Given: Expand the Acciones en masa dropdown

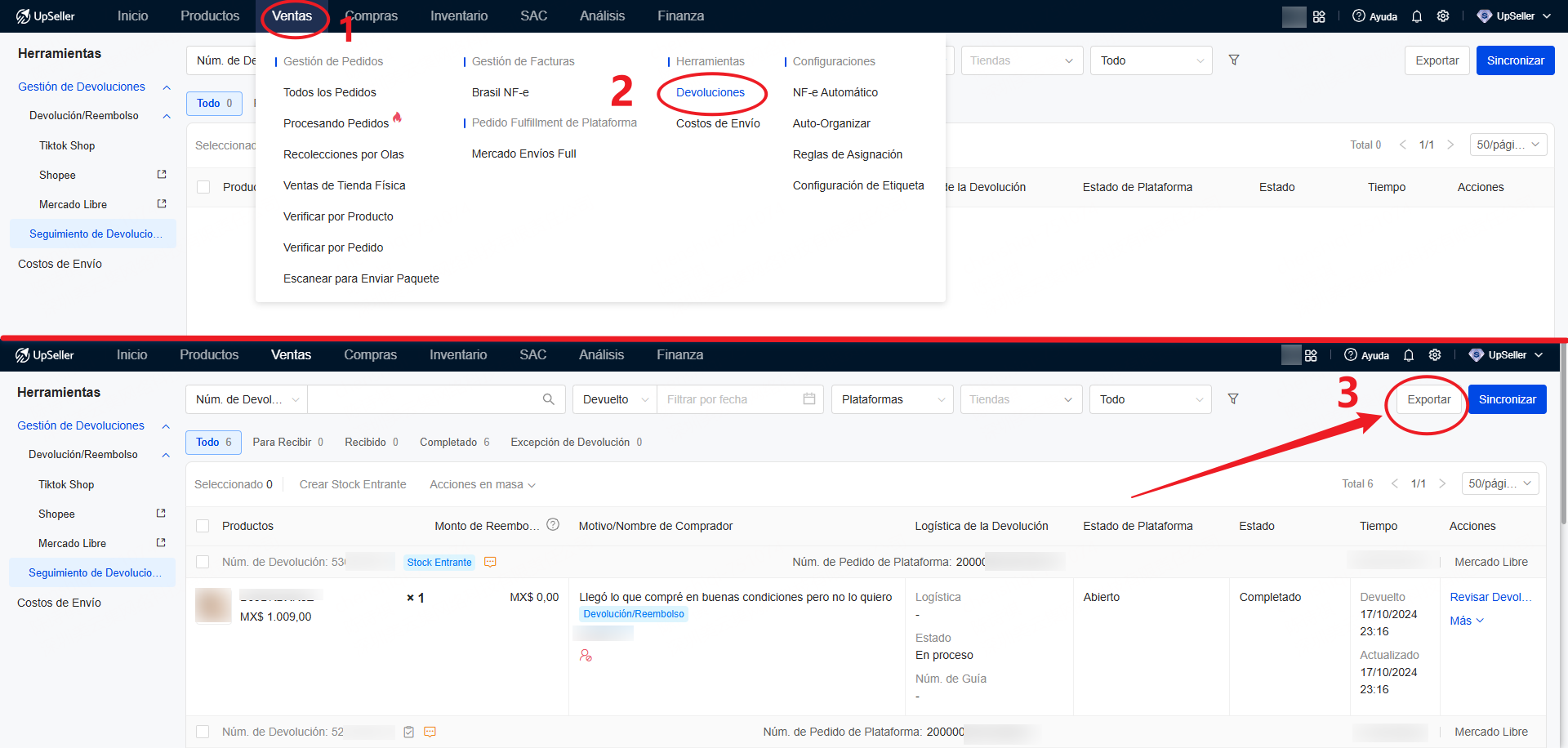Looking at the screenshot, I should (482, 484).
